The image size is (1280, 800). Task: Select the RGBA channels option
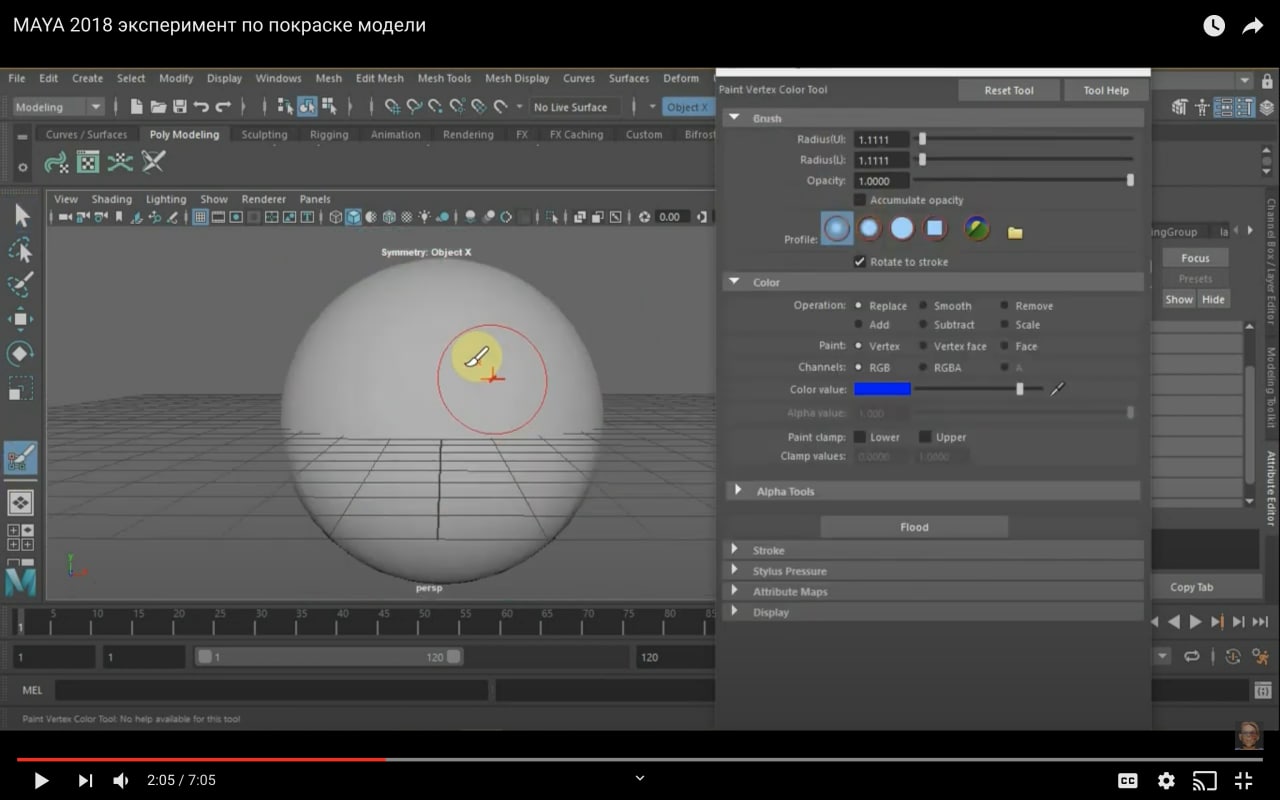(x=923, y=367)
